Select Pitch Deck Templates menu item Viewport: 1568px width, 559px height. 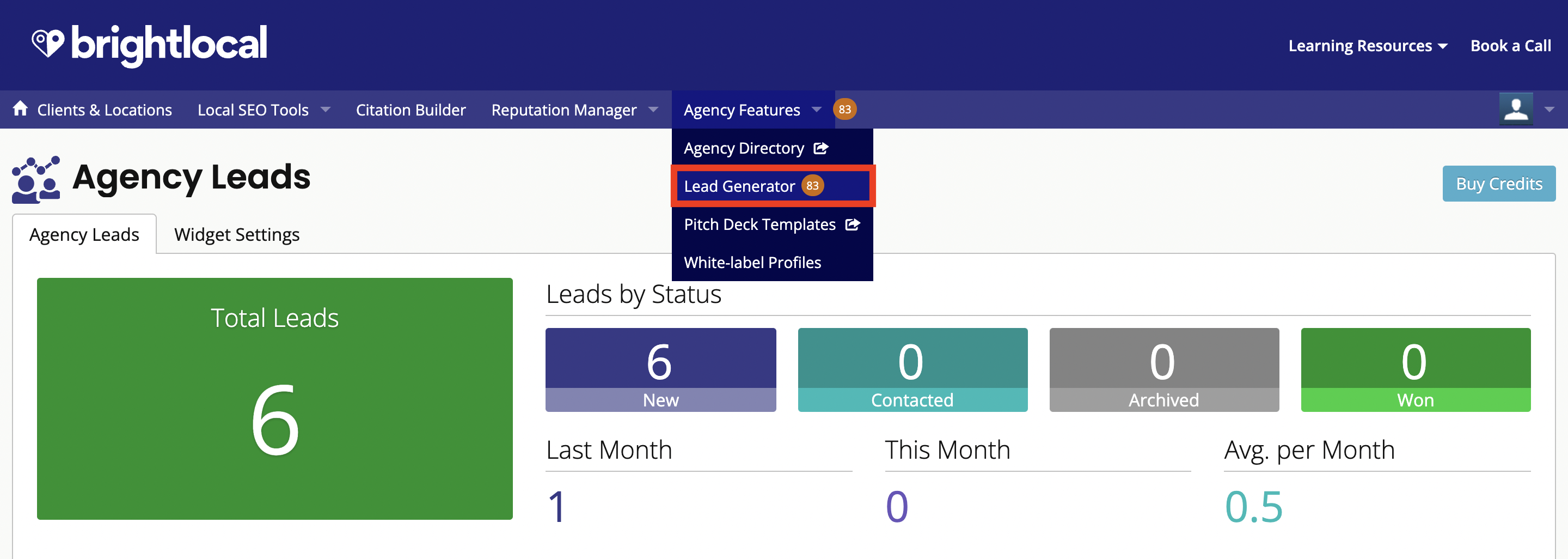(x=772, y=224)
